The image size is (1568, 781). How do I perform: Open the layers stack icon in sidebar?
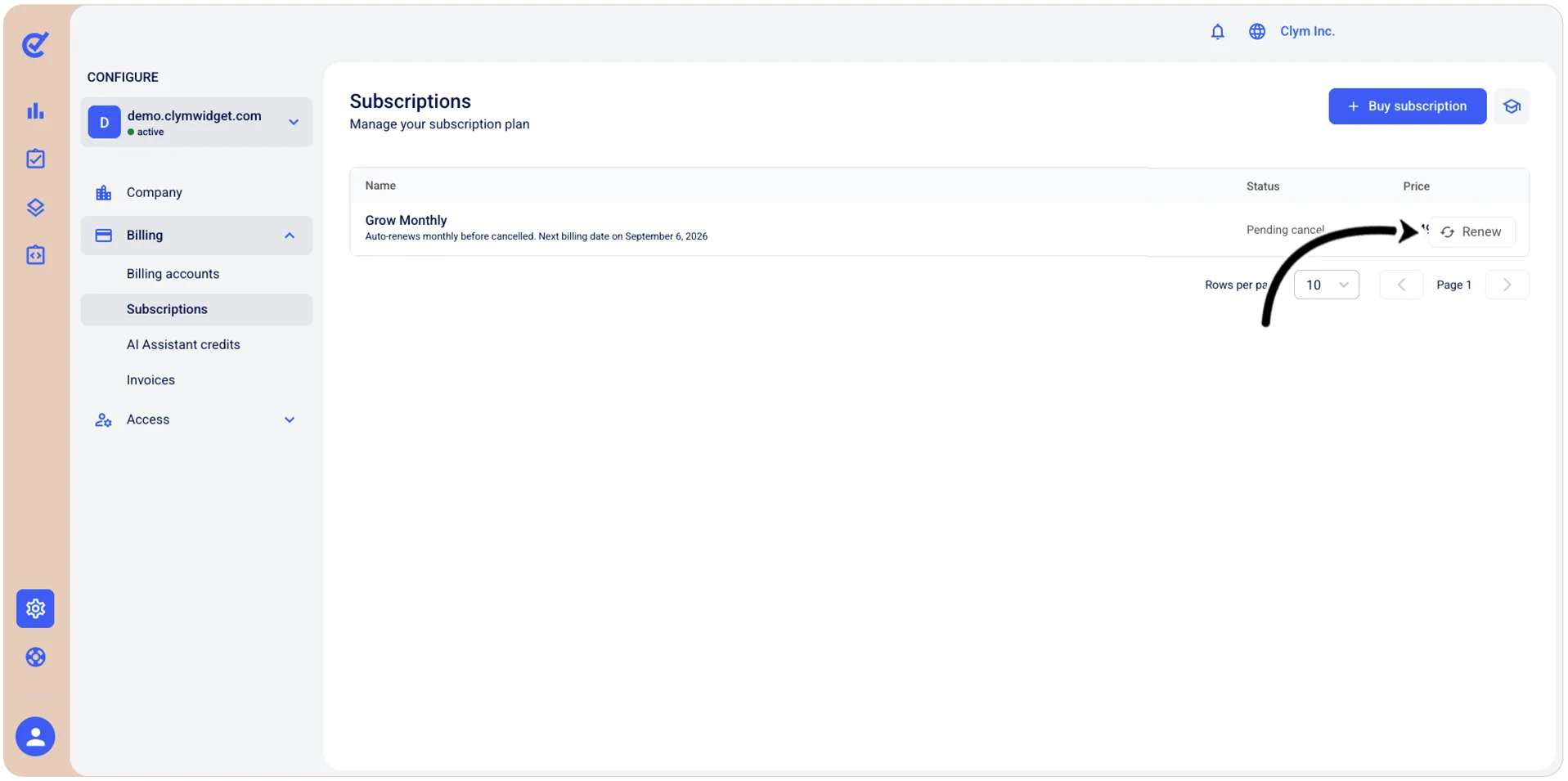point(35,207)
